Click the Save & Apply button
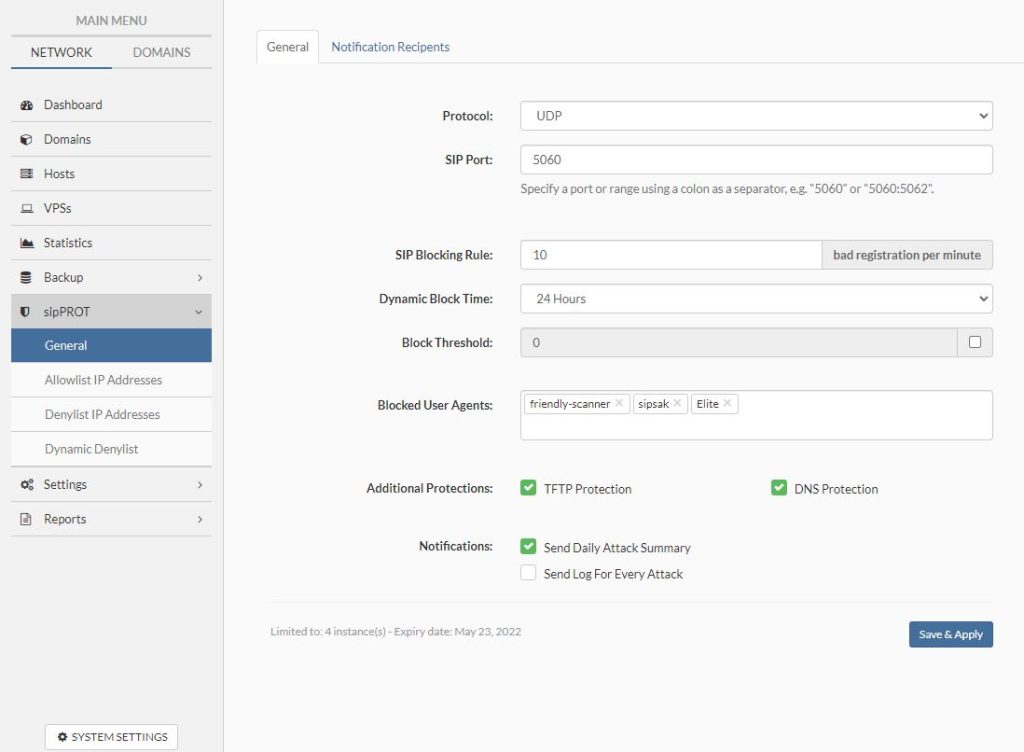This screenshot has height=752, width=1024. click(x=950, y=634)
